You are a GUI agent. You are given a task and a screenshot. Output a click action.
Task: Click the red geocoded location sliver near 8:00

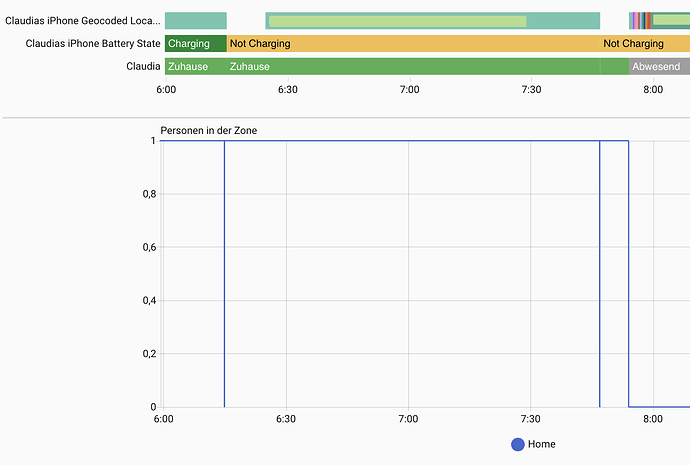click(x=648, y=21)
